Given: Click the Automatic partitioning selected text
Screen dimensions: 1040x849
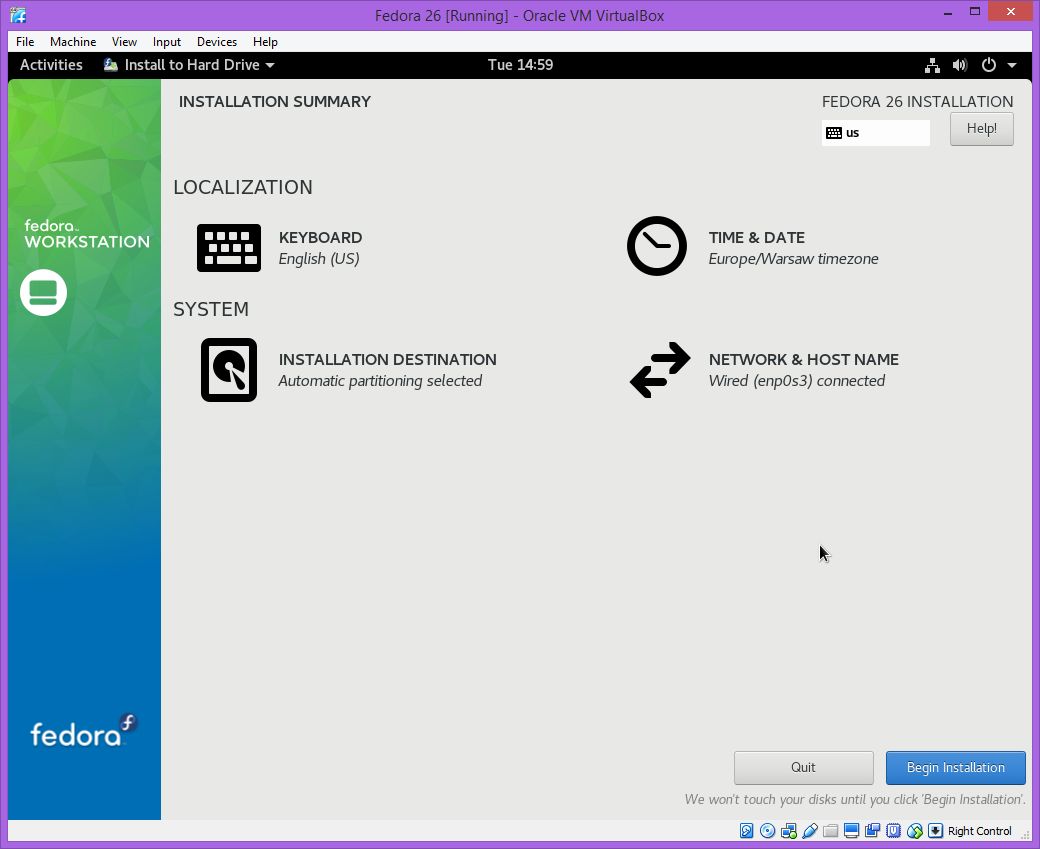Looking at the screenshot, I should (380, 381).
